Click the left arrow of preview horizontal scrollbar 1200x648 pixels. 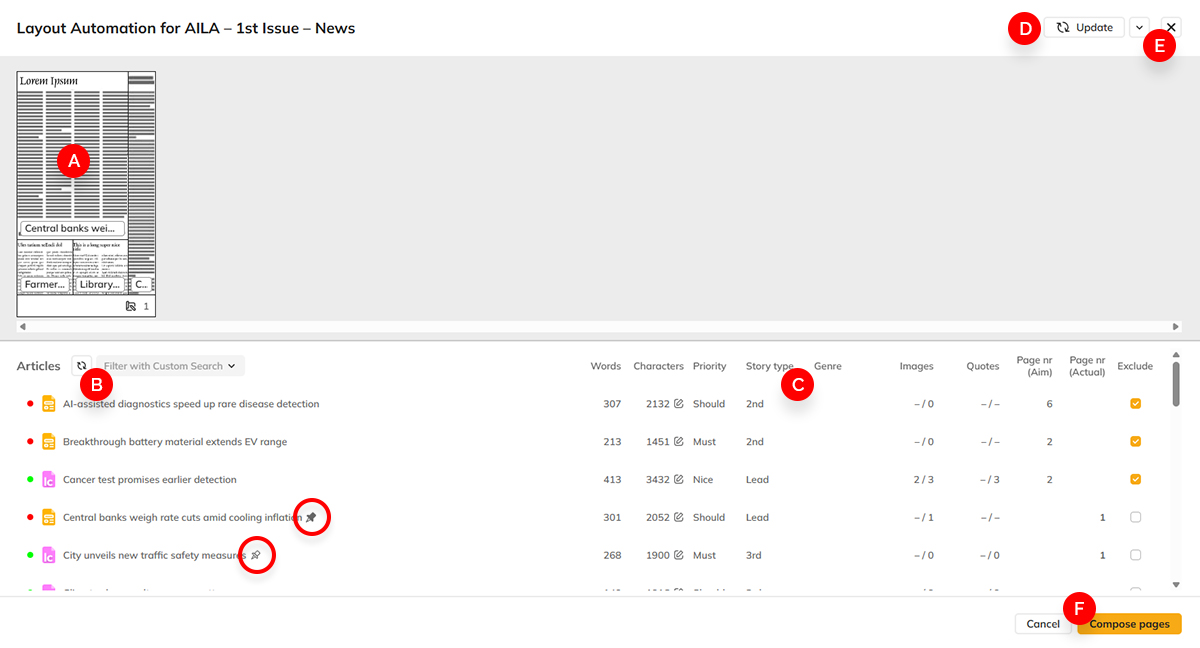[x=23, y=327]
